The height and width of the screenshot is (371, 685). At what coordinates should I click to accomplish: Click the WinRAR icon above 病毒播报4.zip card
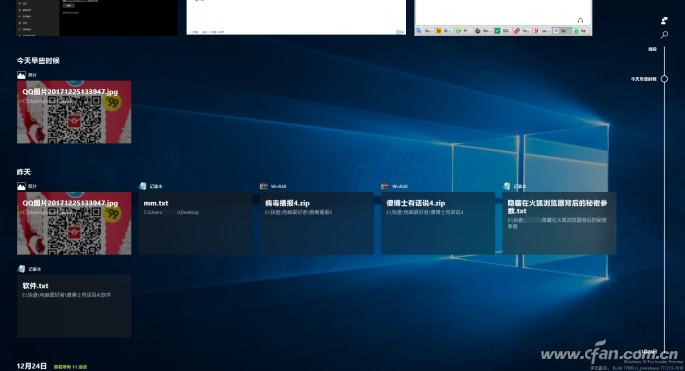(x=263, y=186)
